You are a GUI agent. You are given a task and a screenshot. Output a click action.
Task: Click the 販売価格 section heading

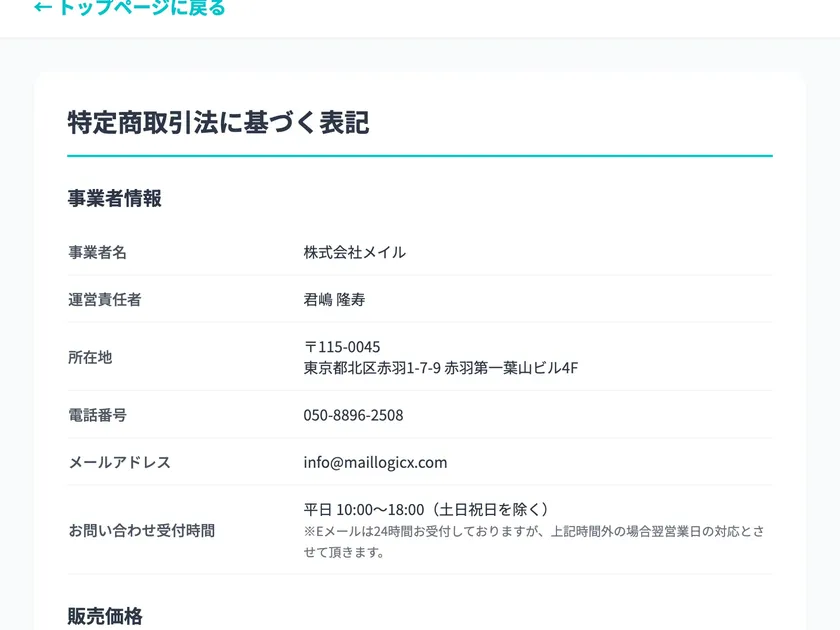pos(105,617)
